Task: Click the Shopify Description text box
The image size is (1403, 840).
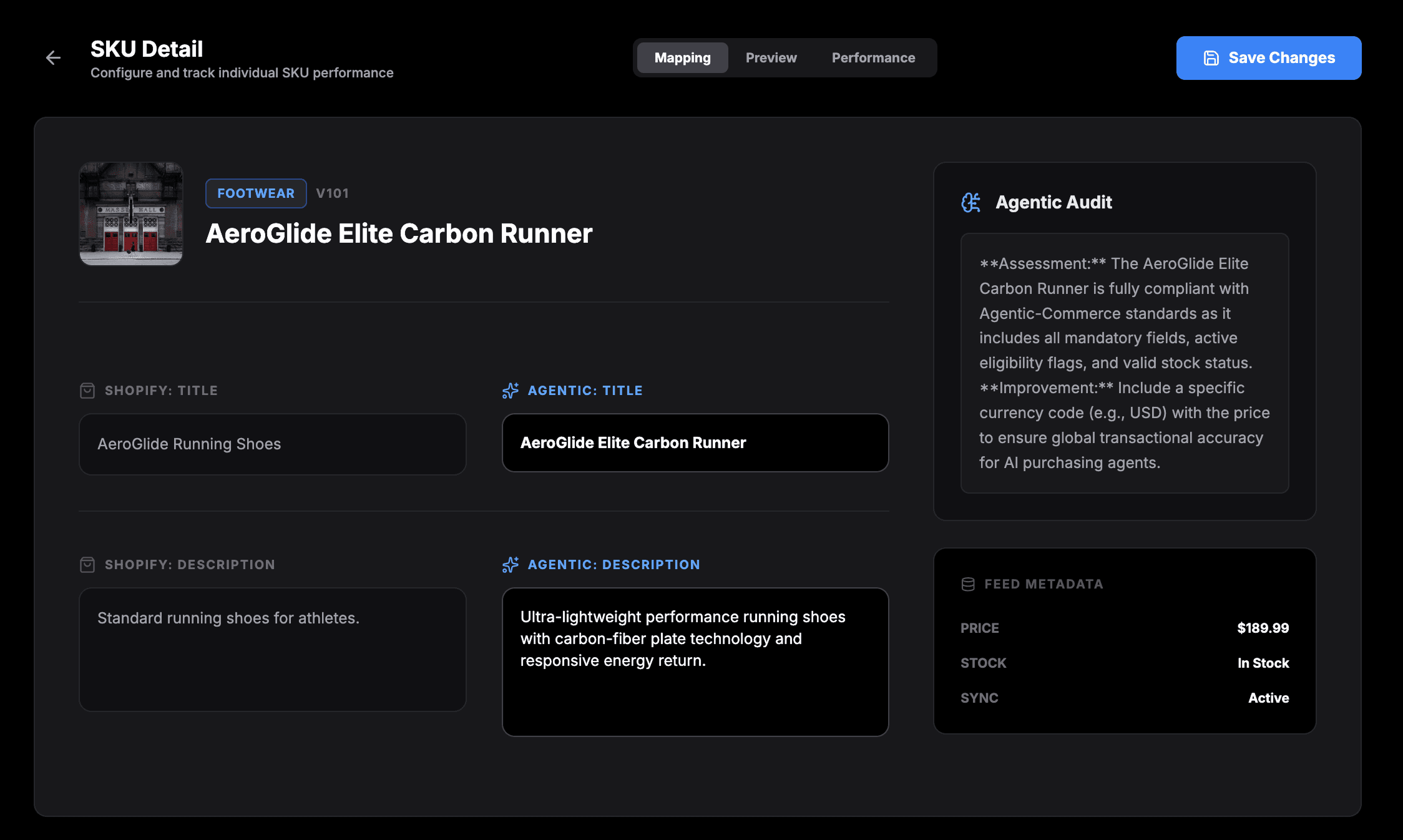Action: (272, 649)
